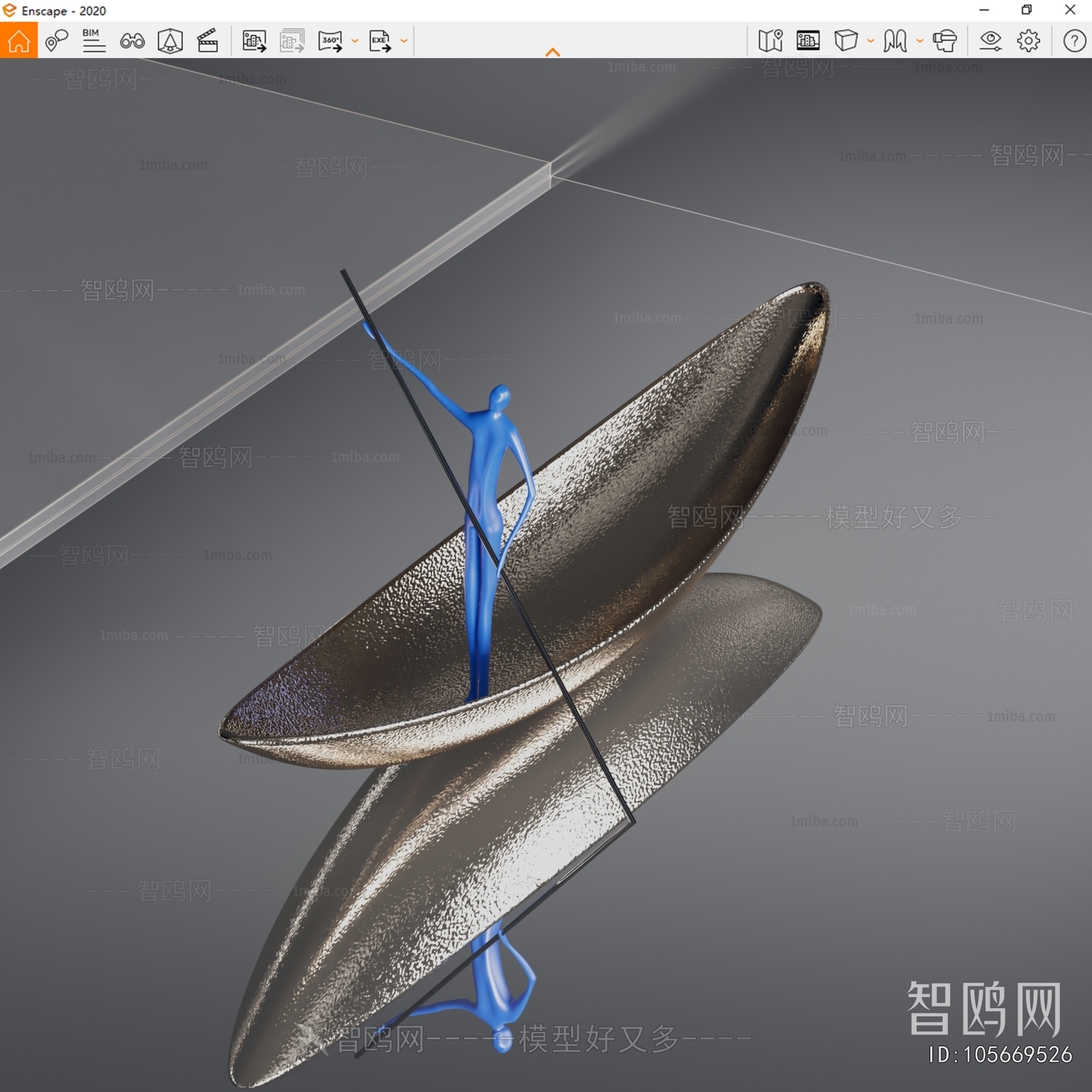The width and height of the screenshot is (1092, 1092).
Task: Open the Asset Library icon
Action: click(x=170, y=41)
